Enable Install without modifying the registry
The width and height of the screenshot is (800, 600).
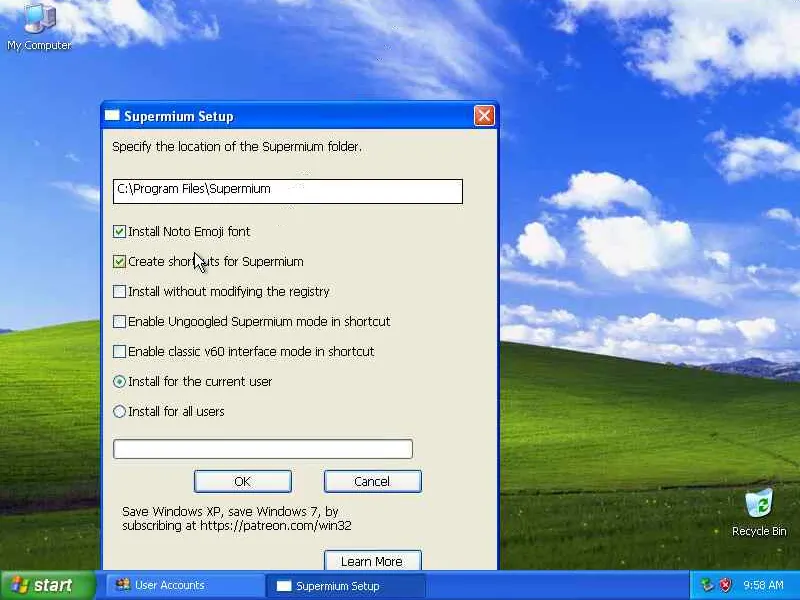(x=119, y=291)
